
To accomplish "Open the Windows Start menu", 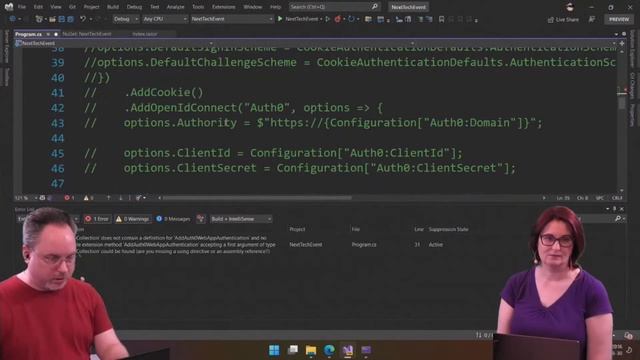I will tap(274, 350).
